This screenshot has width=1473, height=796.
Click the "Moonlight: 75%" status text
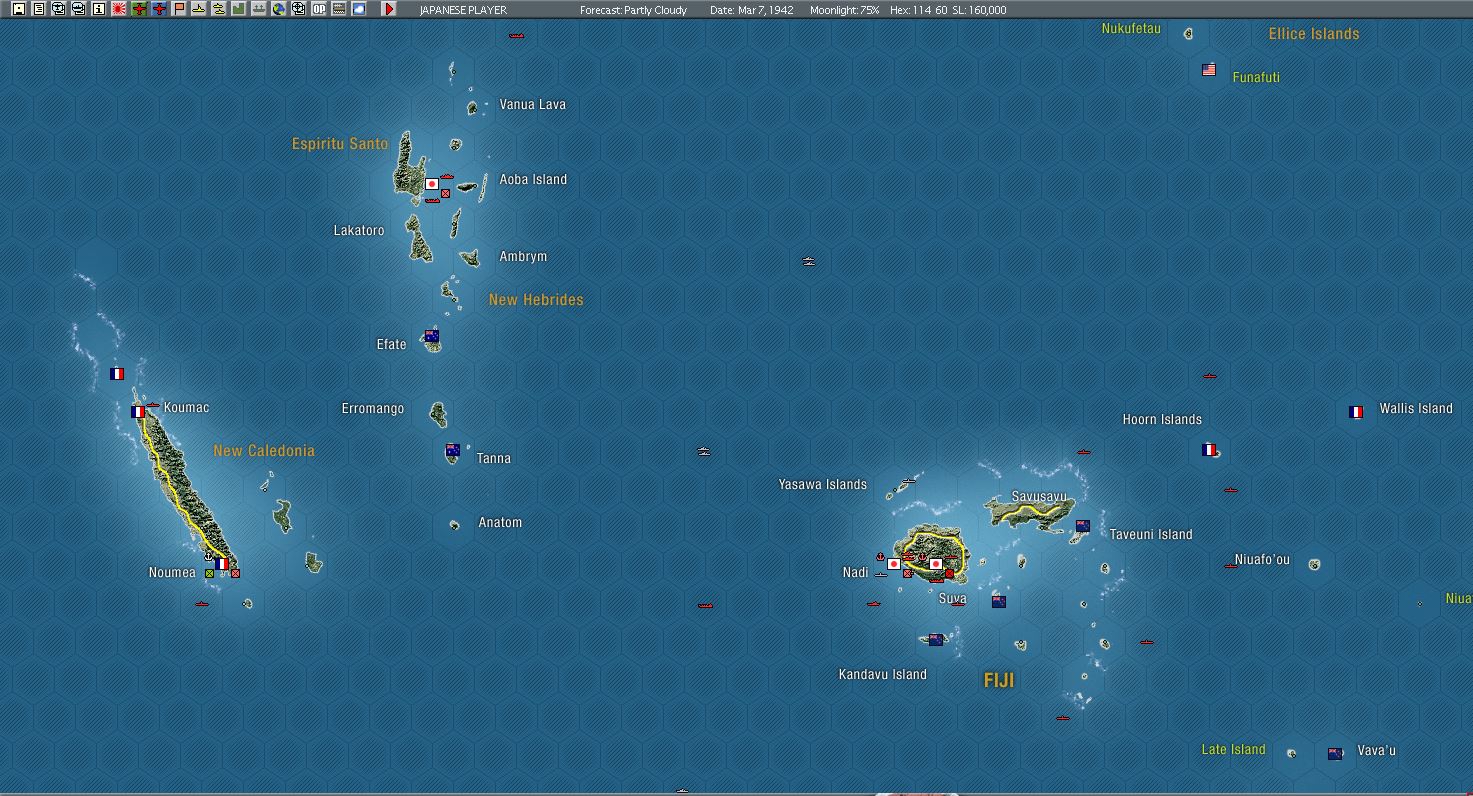[845, 10]
